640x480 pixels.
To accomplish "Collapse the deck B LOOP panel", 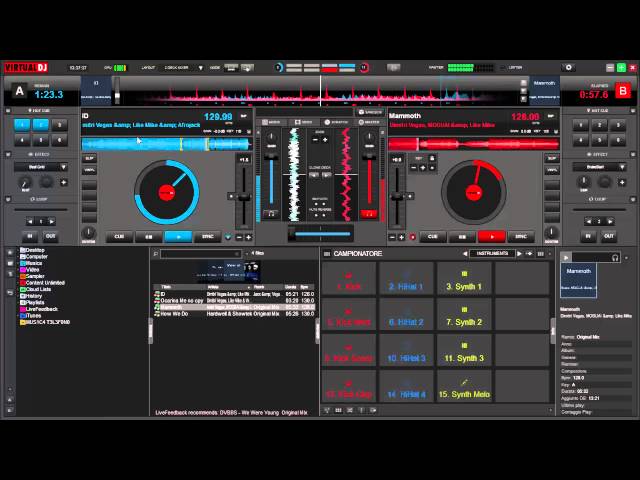I will [x=633, y=199].
